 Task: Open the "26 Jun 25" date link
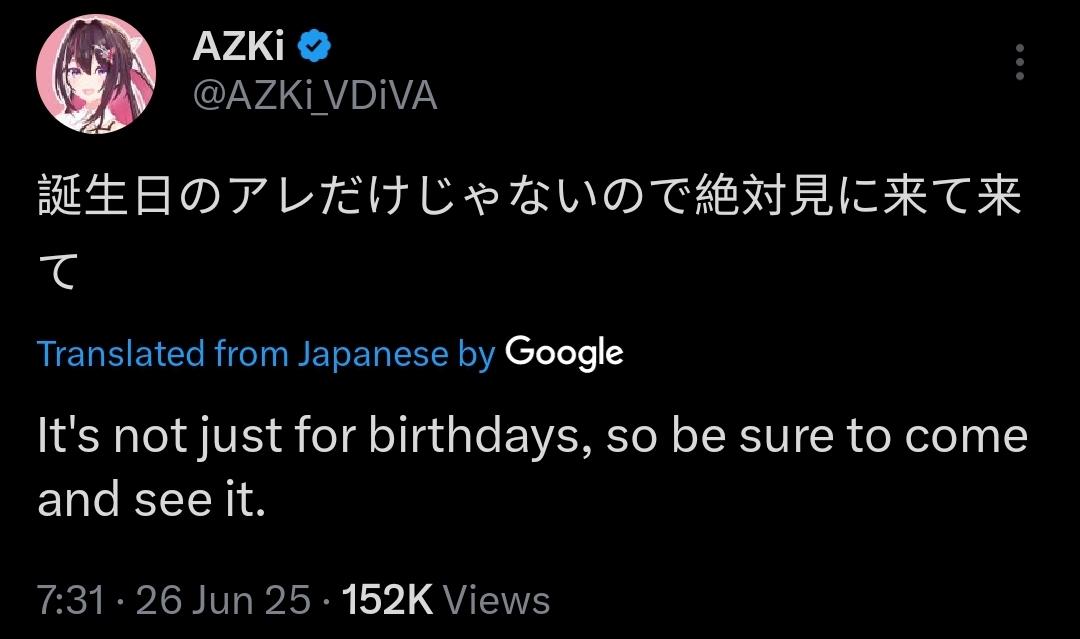point(223,600)
